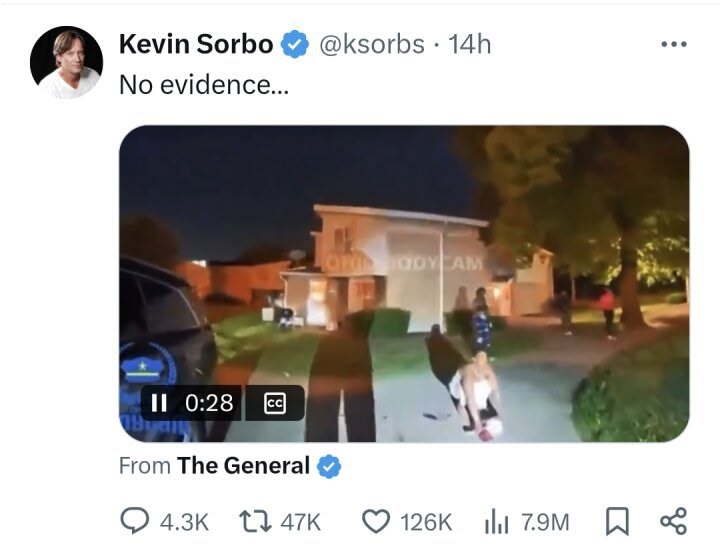
Task: Click the Kevin Sorbo display name
Action: pos(196,44)
